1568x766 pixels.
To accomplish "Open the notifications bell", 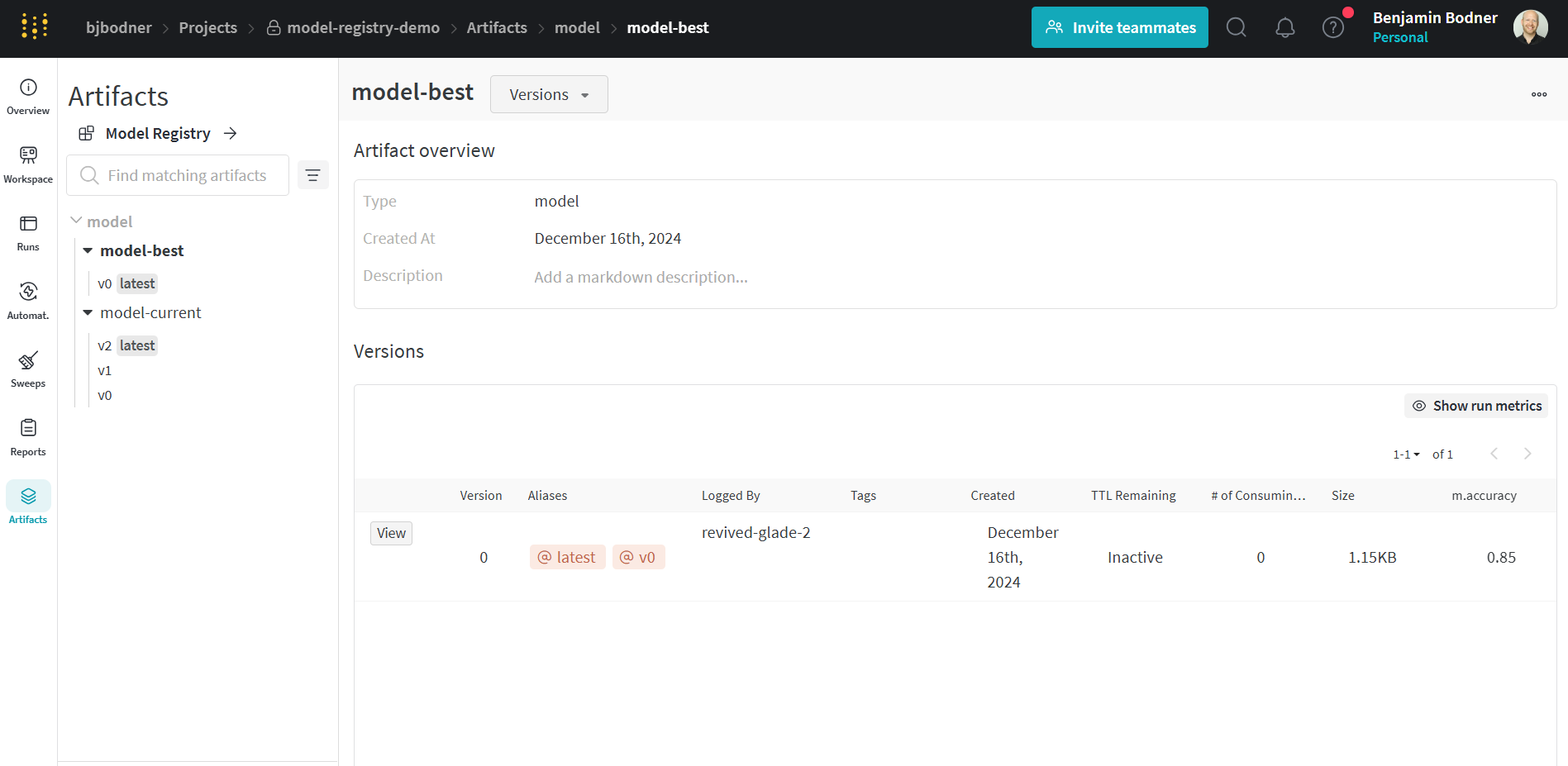I will pyautogui.click(x=1284, y=27).
